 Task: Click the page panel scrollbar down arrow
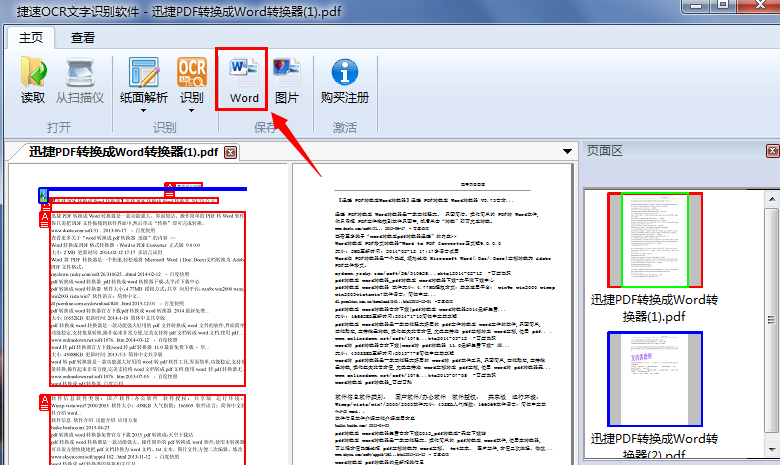coord(772,450)
